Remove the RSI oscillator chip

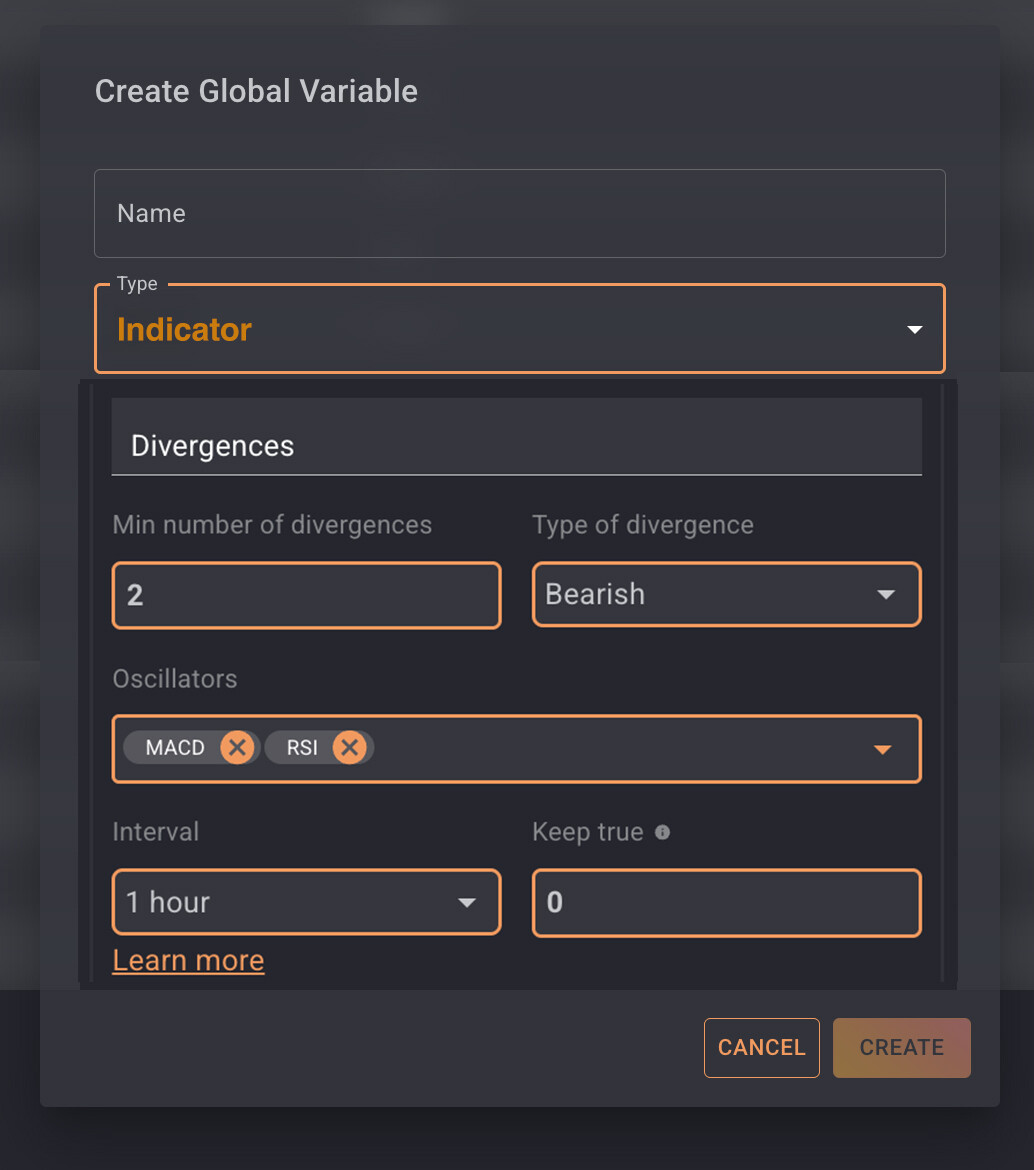349,748
